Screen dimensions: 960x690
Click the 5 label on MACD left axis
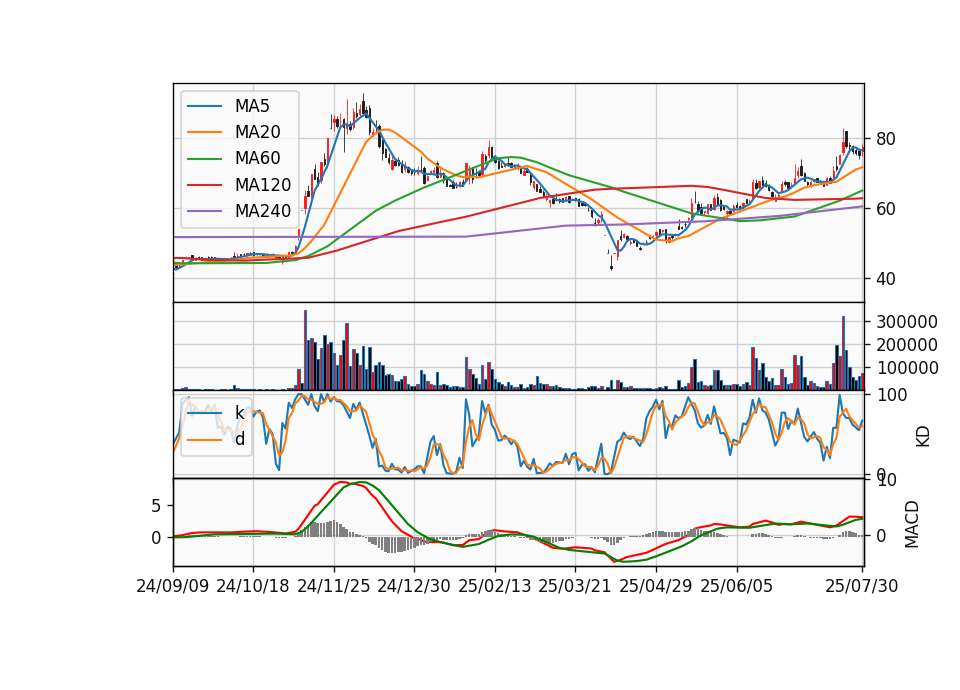[x=156, y=506]
